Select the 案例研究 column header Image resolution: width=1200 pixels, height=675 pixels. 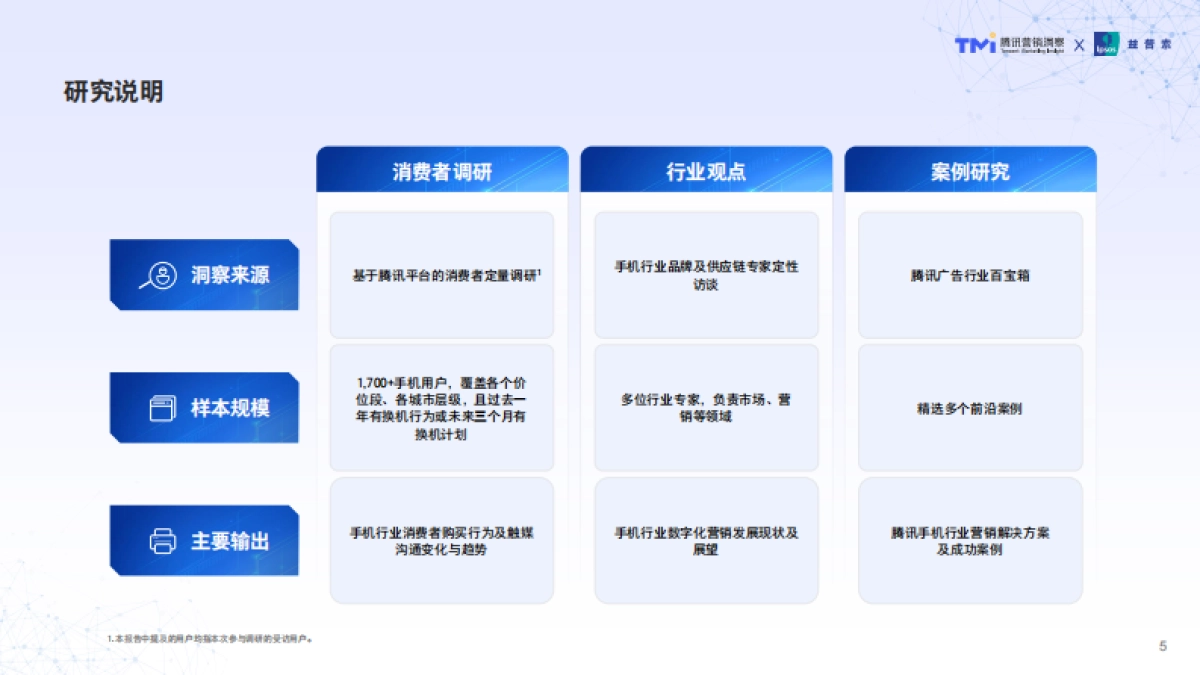tap(966, 169)
